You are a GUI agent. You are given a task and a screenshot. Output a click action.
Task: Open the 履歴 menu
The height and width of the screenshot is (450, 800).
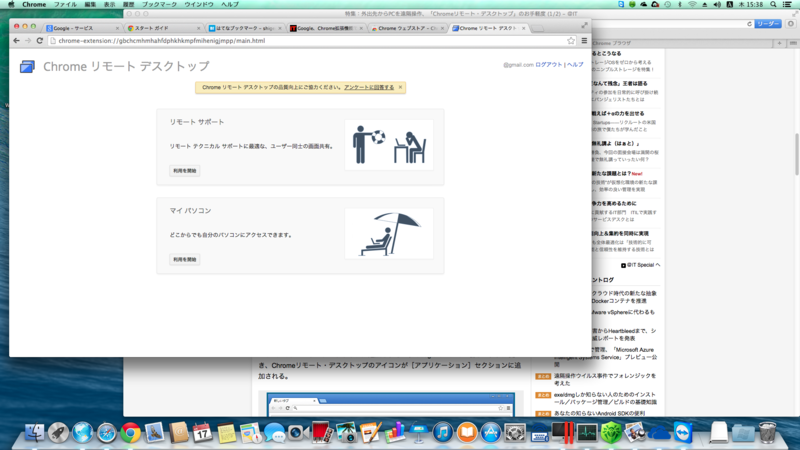(x=129, y=4)
